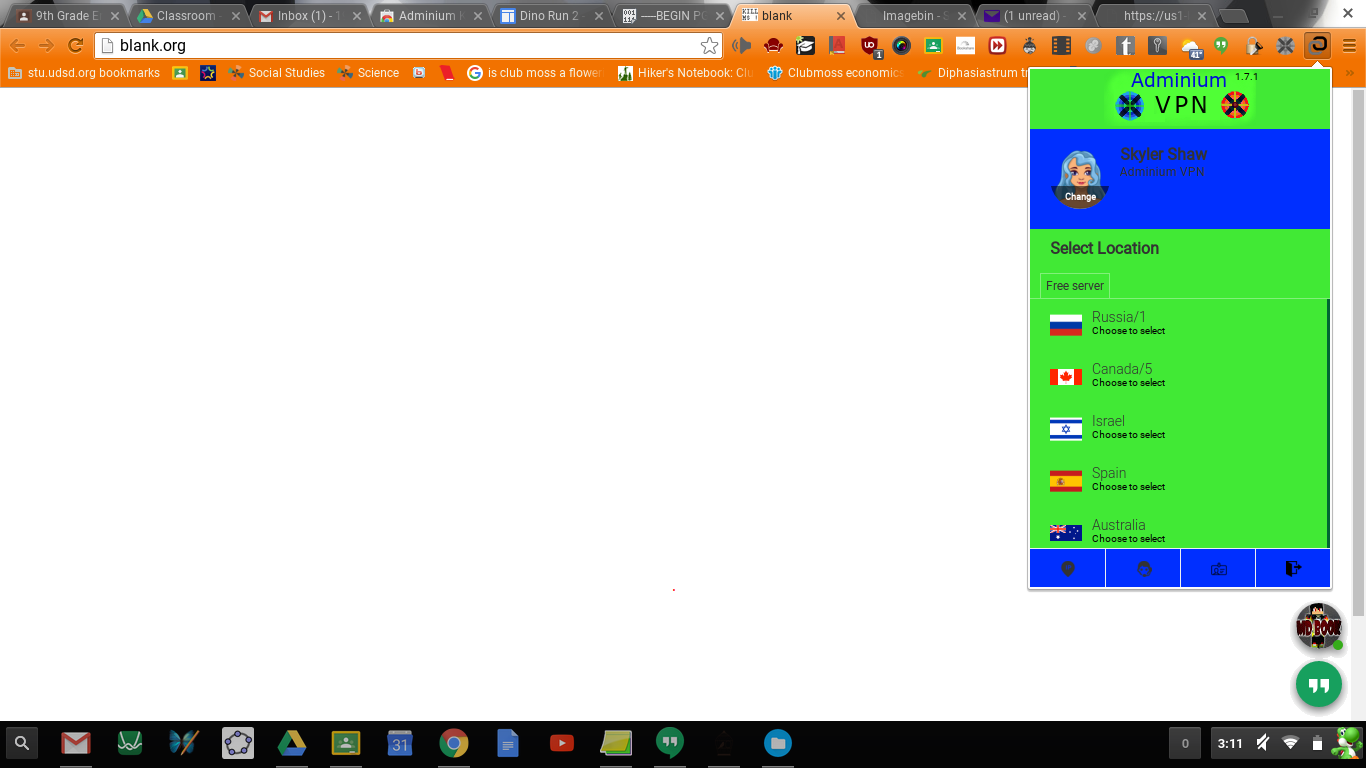This screenshot has width=1366, height=768.
Task: Open the Hangouts chat bubble button
Action: click(x=1319, y=685)
